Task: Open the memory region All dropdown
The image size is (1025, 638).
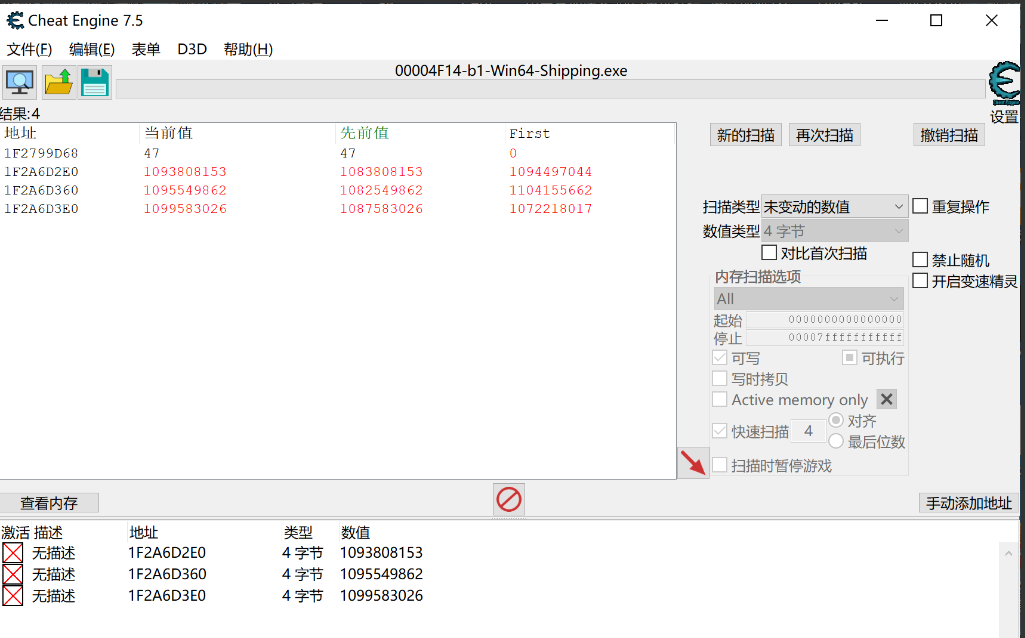Action: [x=808, y=299]
